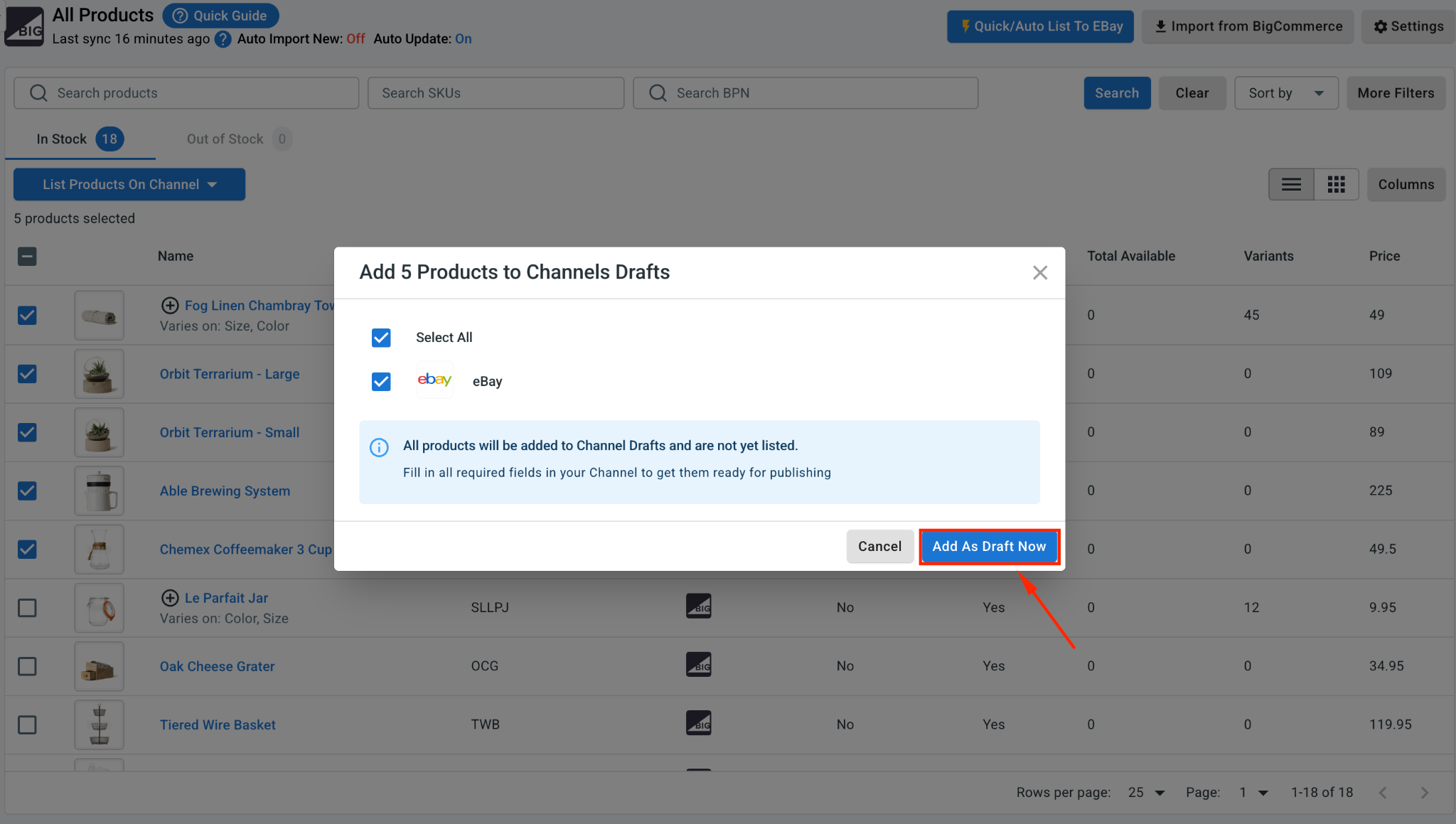Check the Oak Cheese Grater row checkbox
The height and width of the screenshot is (824, 1456).
tap(27, 666)
